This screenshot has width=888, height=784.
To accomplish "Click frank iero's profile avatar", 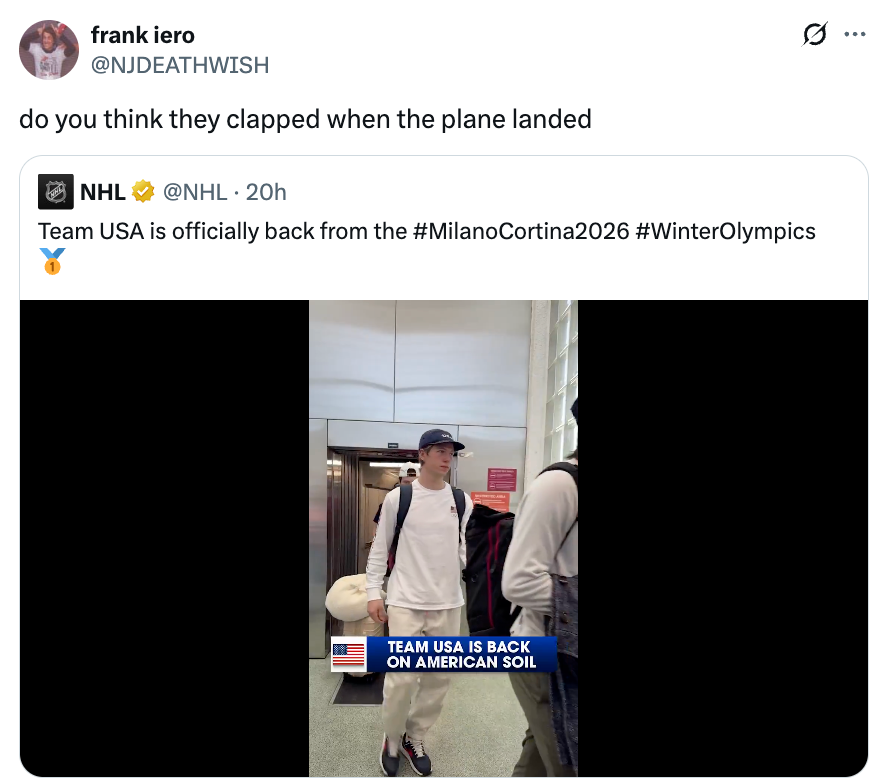I will tap(50, 50).
